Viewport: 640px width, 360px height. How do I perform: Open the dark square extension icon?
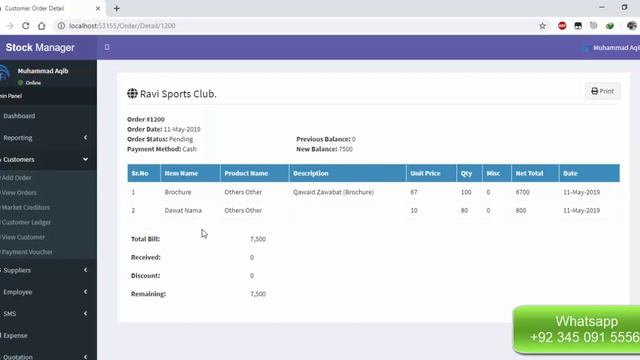pyautogui.click(x=578, y=26)
